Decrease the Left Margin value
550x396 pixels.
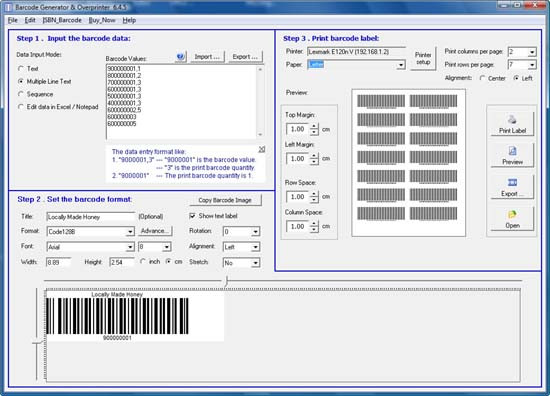[314, 162]
